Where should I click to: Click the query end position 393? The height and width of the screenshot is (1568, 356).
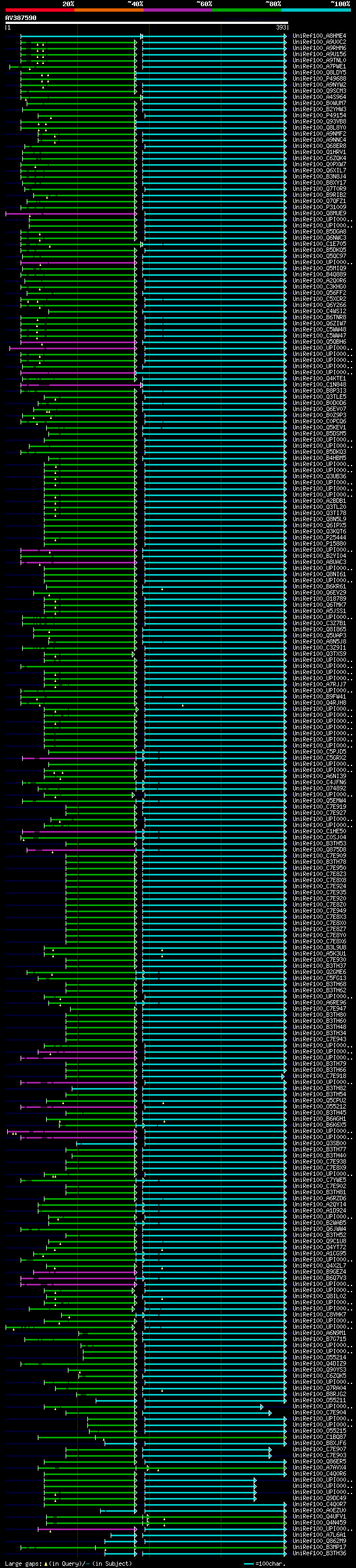tap(281, 27)
